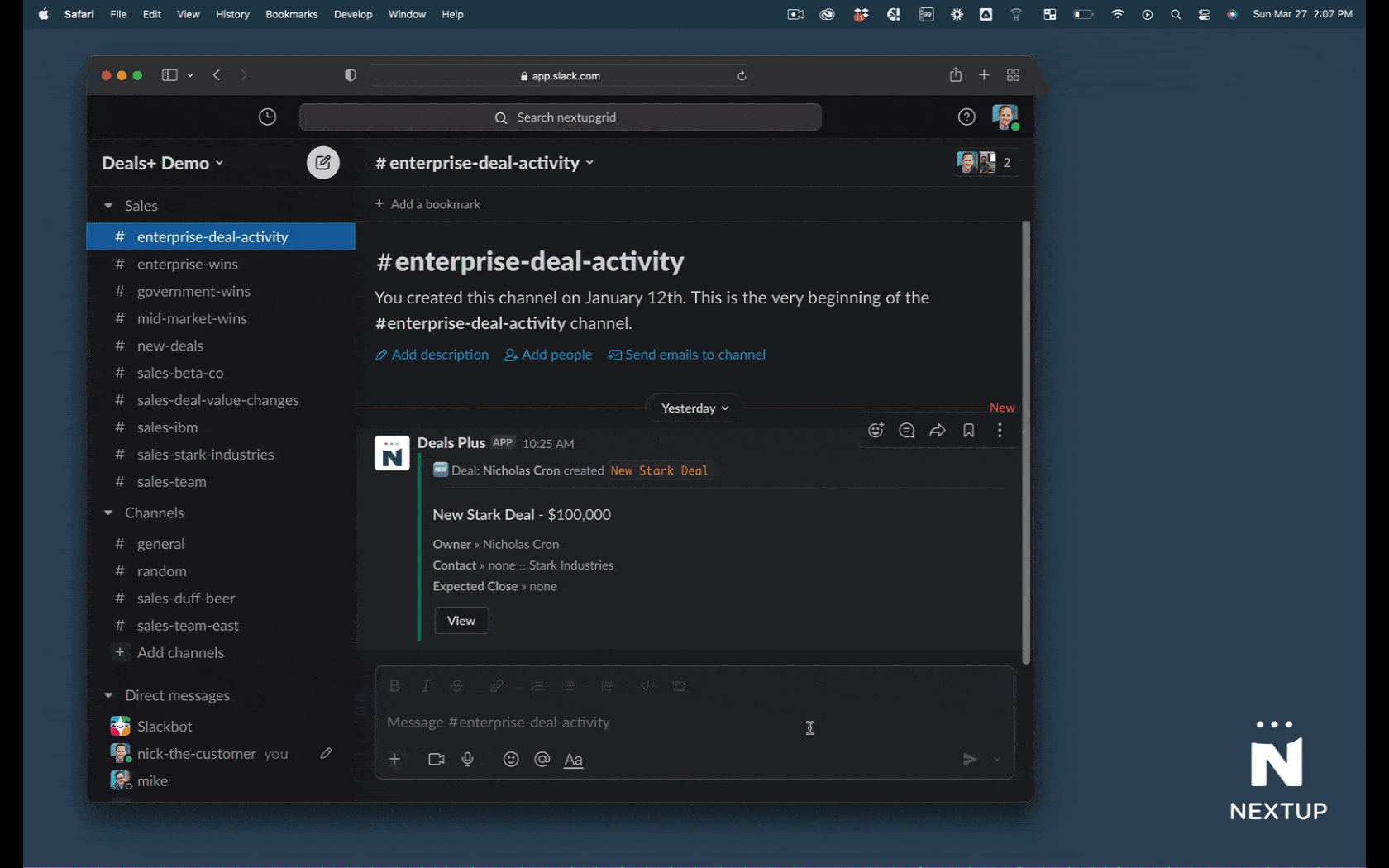Insert code block in composer
The width and height of the screenshot is (1389, 868).
pyautogui.click(x=680, y=686)
